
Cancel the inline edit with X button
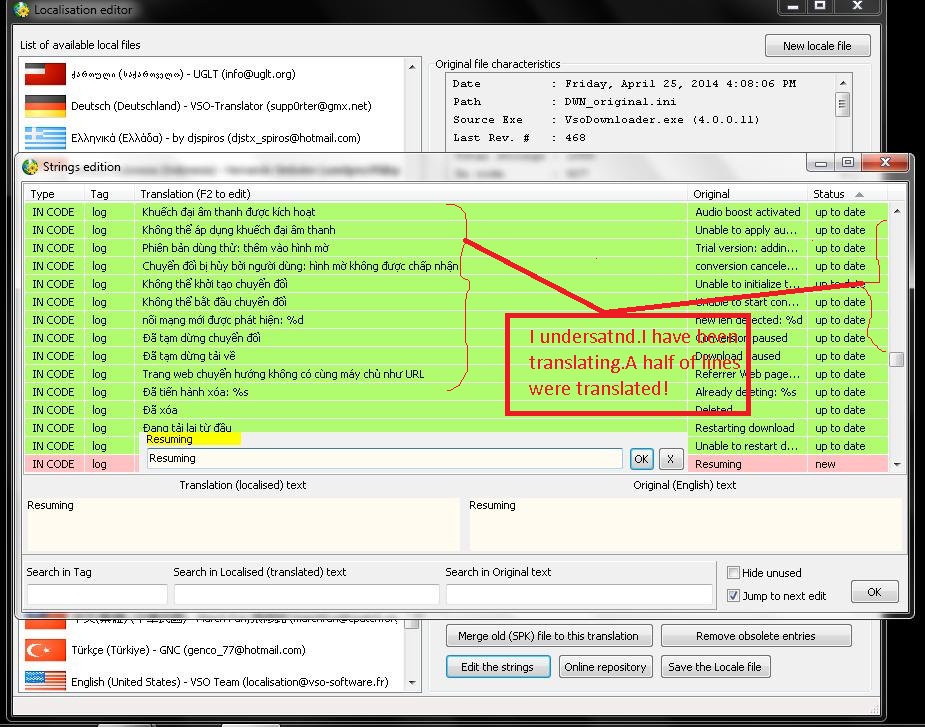[x=671, y=459]
